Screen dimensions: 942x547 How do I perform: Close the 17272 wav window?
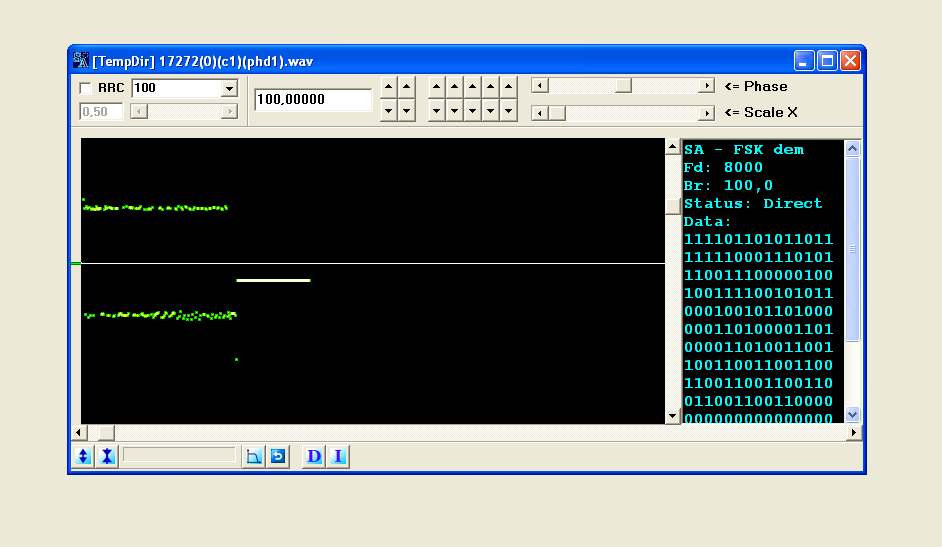(851, 61)
